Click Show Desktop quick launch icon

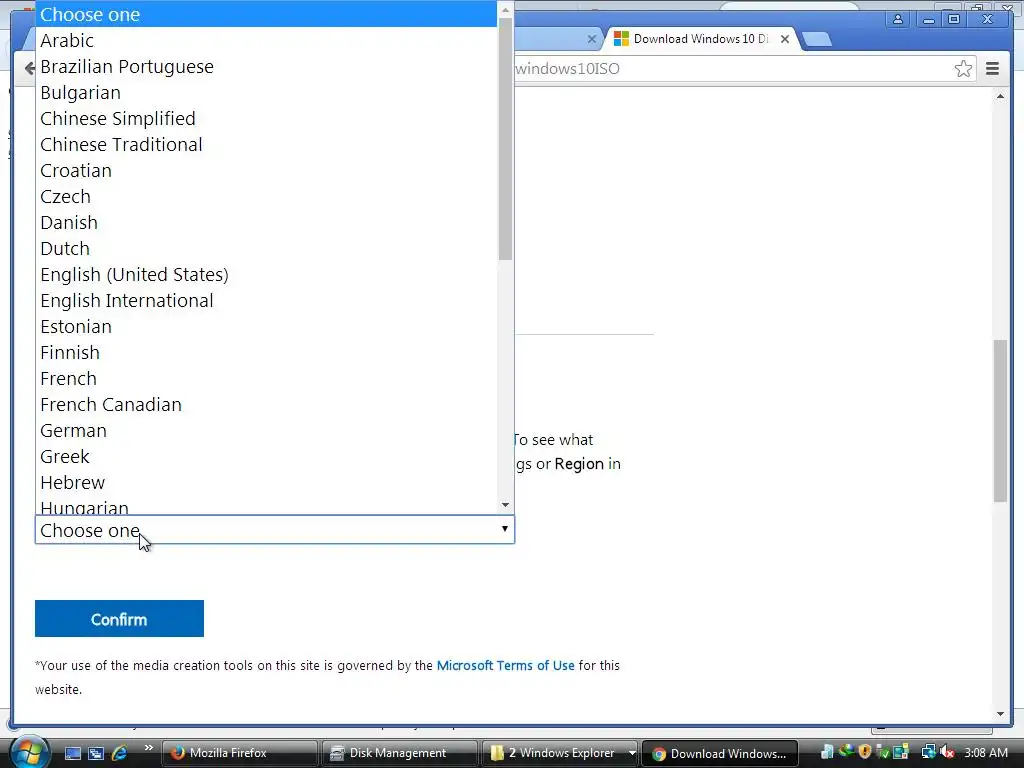click(72, 753)
